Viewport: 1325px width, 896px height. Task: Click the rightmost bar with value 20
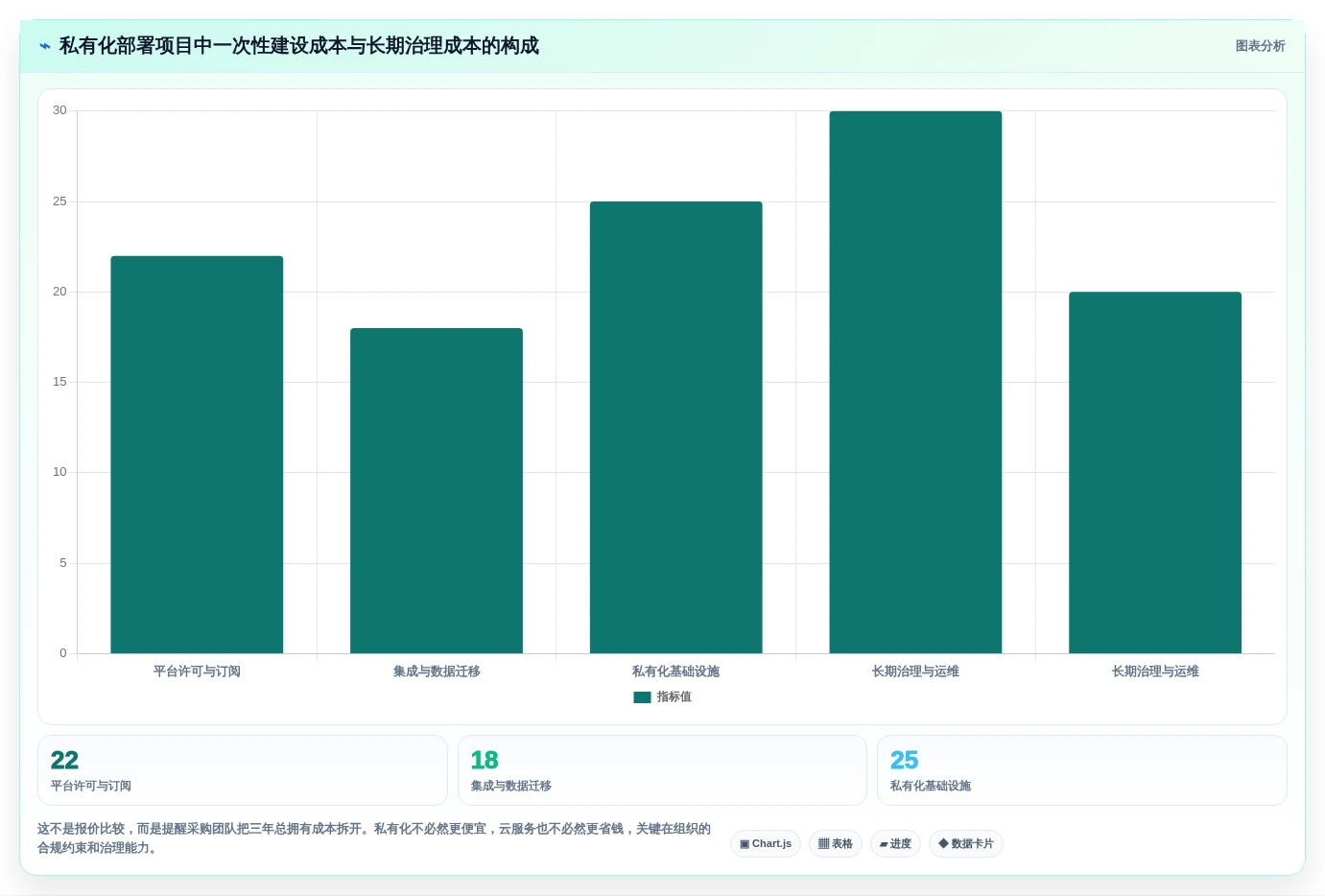point(1155,473)
